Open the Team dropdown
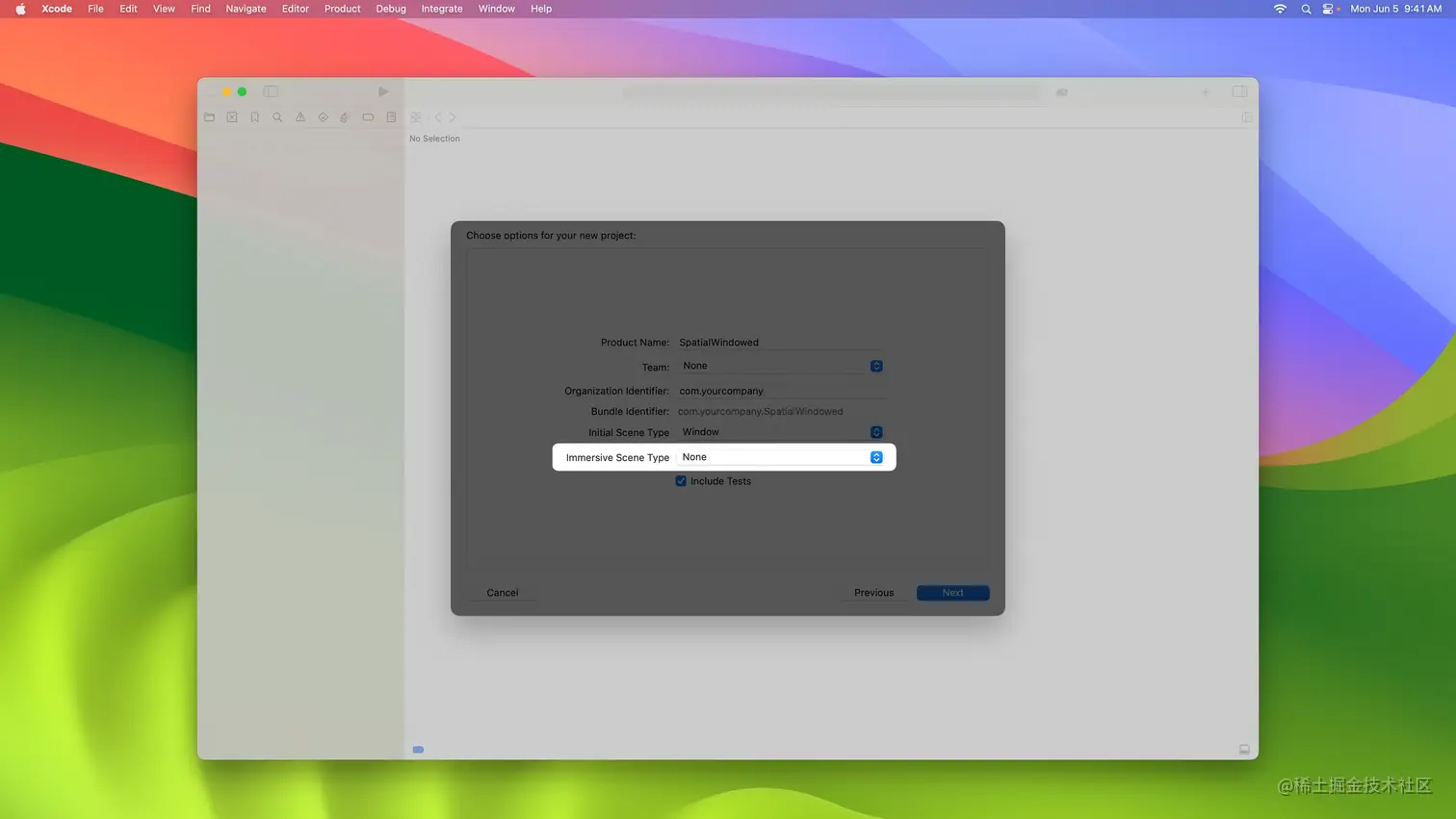Screen dimensions: 1456x819 781,366
